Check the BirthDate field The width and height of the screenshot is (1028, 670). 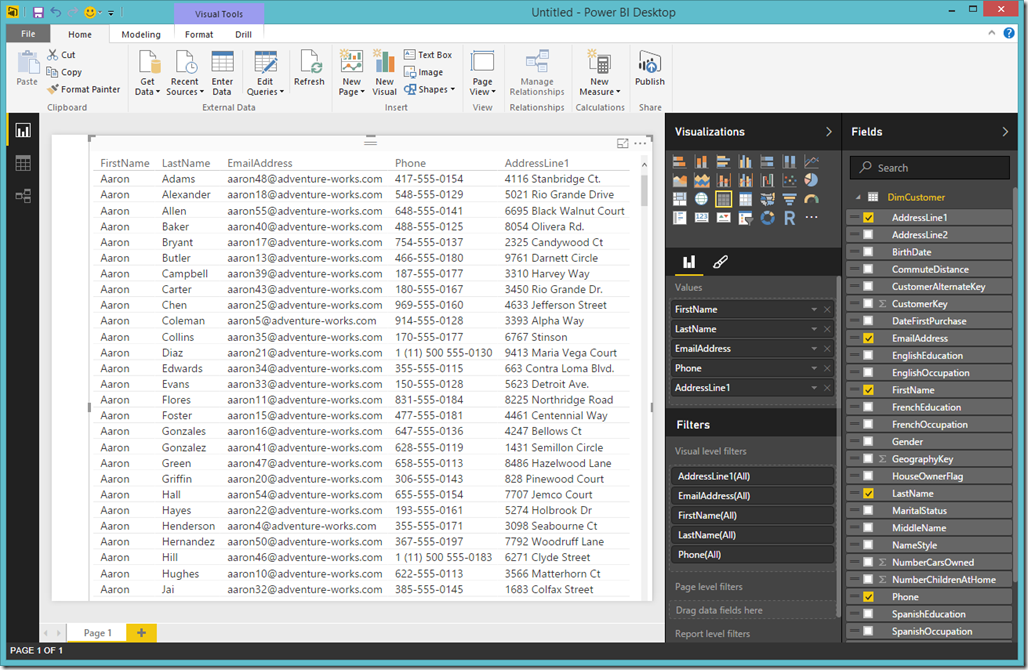coord(868,252)
